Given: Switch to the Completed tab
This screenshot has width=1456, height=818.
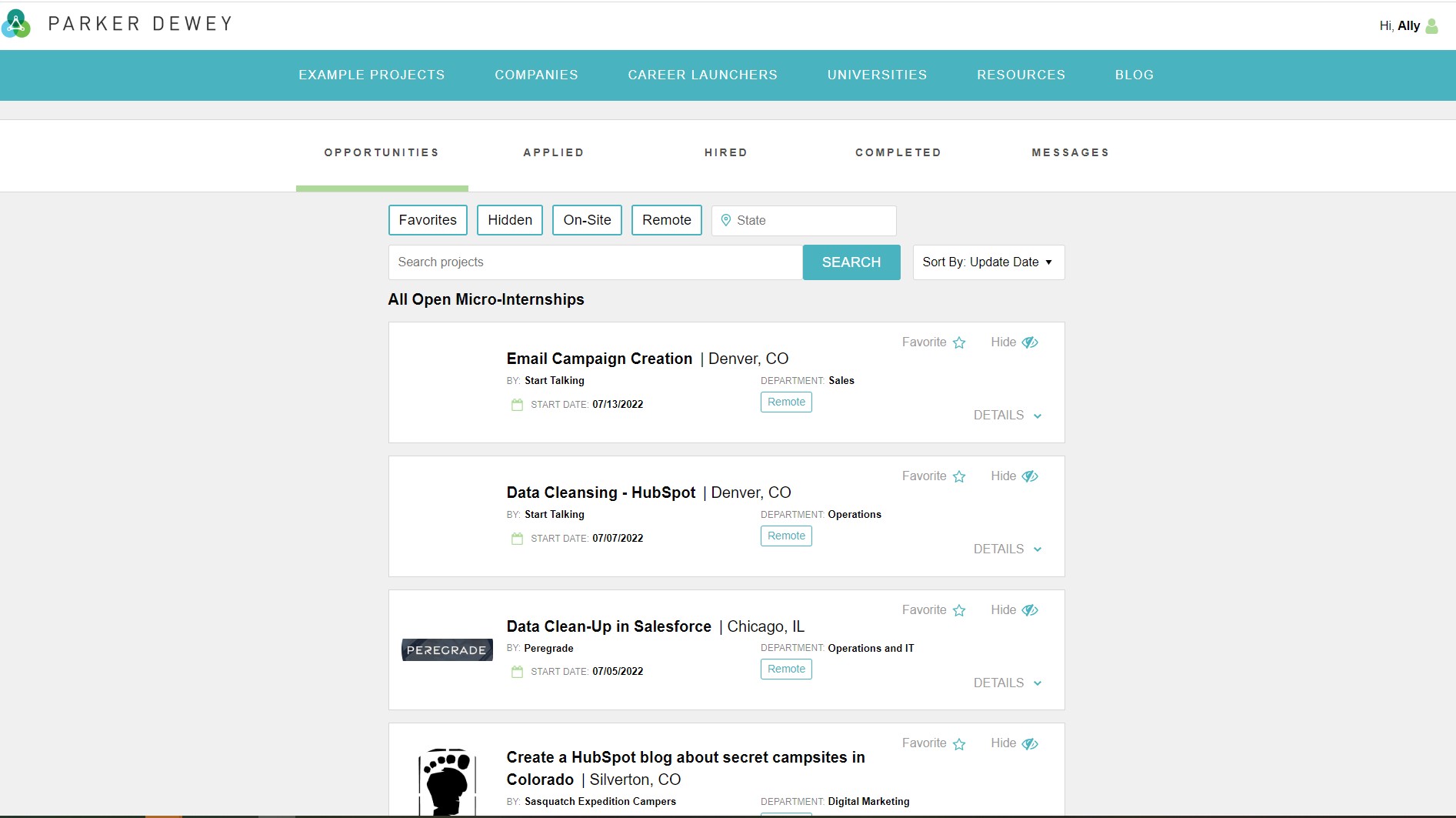Looking at the screenshot, I should click(898, 152).
